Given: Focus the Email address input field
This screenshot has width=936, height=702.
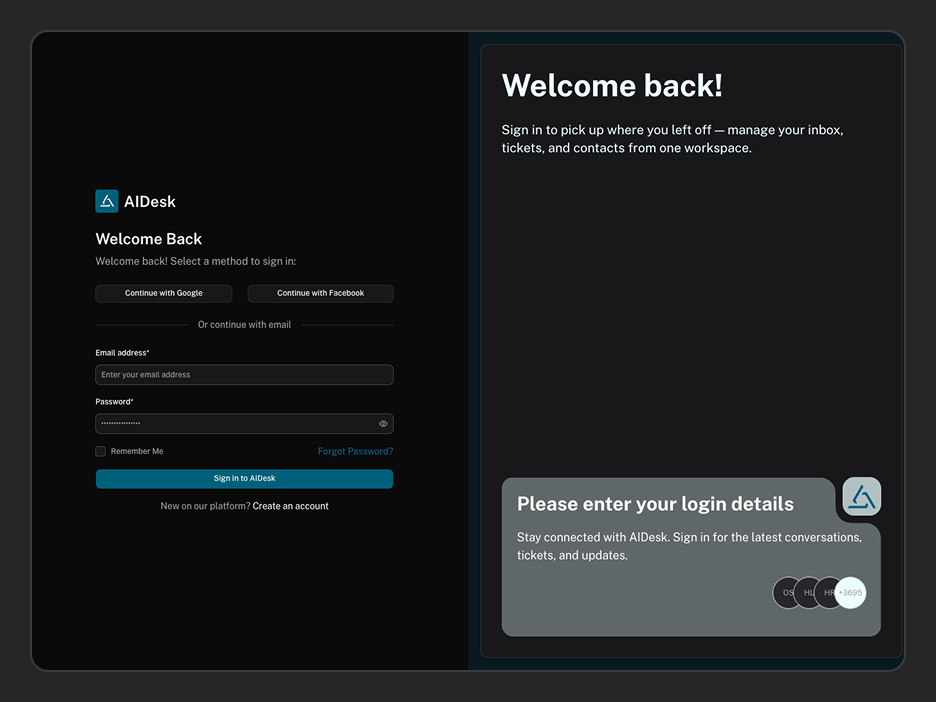Looking at the screenshot, I should coord(244,375).
